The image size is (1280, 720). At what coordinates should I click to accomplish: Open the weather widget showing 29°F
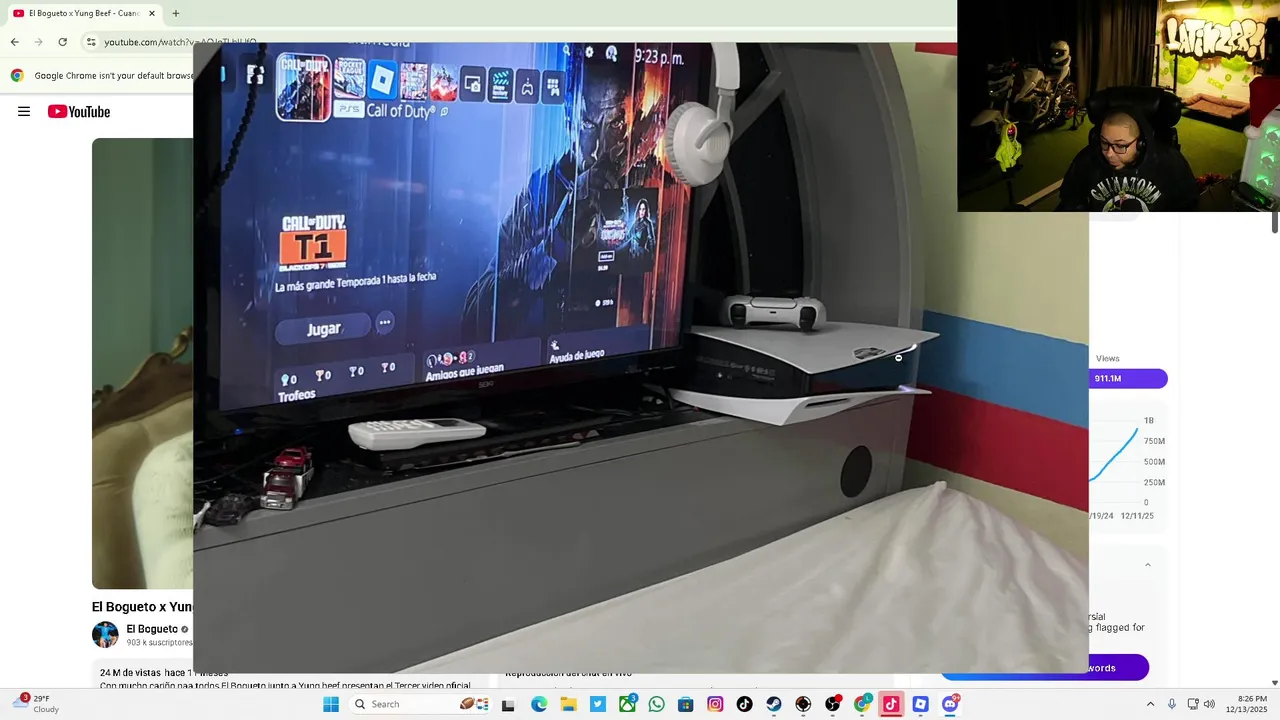[x=35, y=704]
